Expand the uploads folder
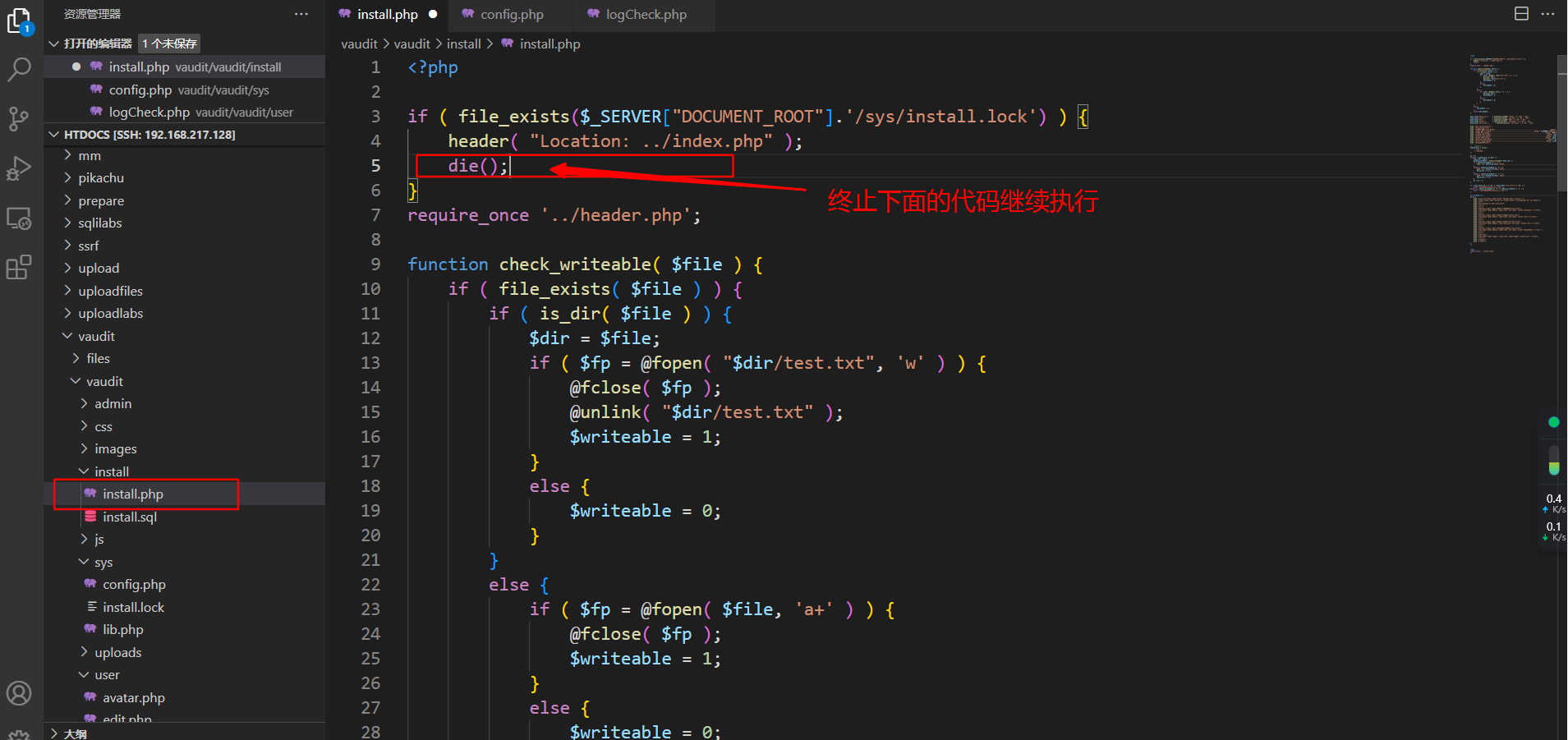This screenshot has width=1568, height=740. [x=84, y=652]
